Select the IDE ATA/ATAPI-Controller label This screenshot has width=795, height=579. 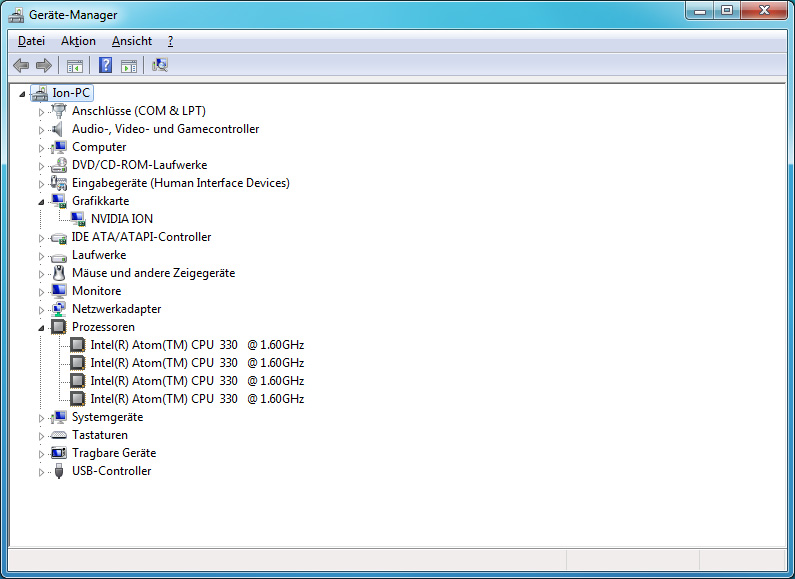tap(141, 237)
